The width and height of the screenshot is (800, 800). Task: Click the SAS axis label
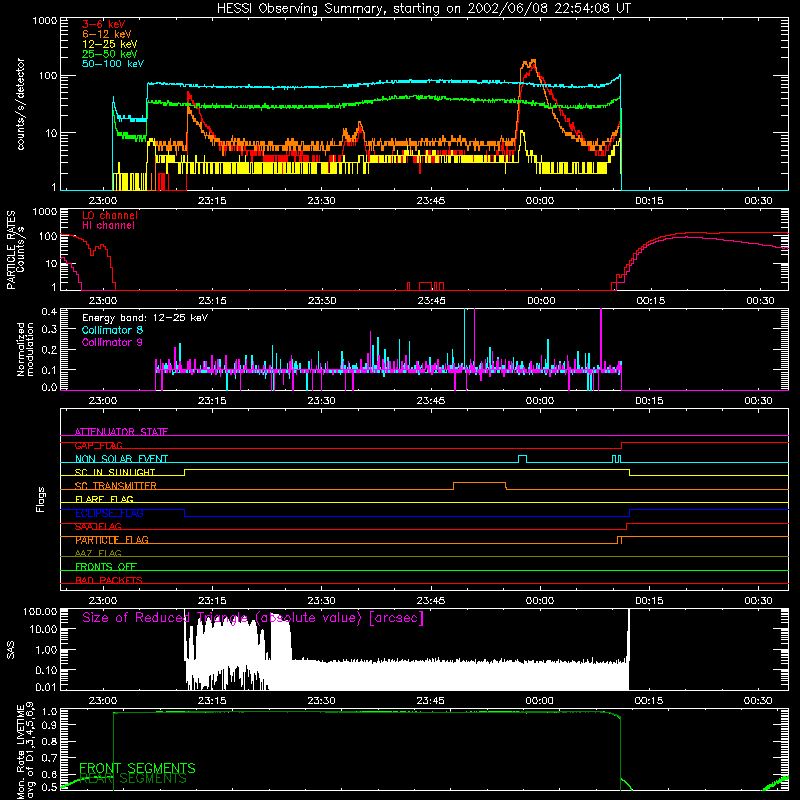click(10, 650)
